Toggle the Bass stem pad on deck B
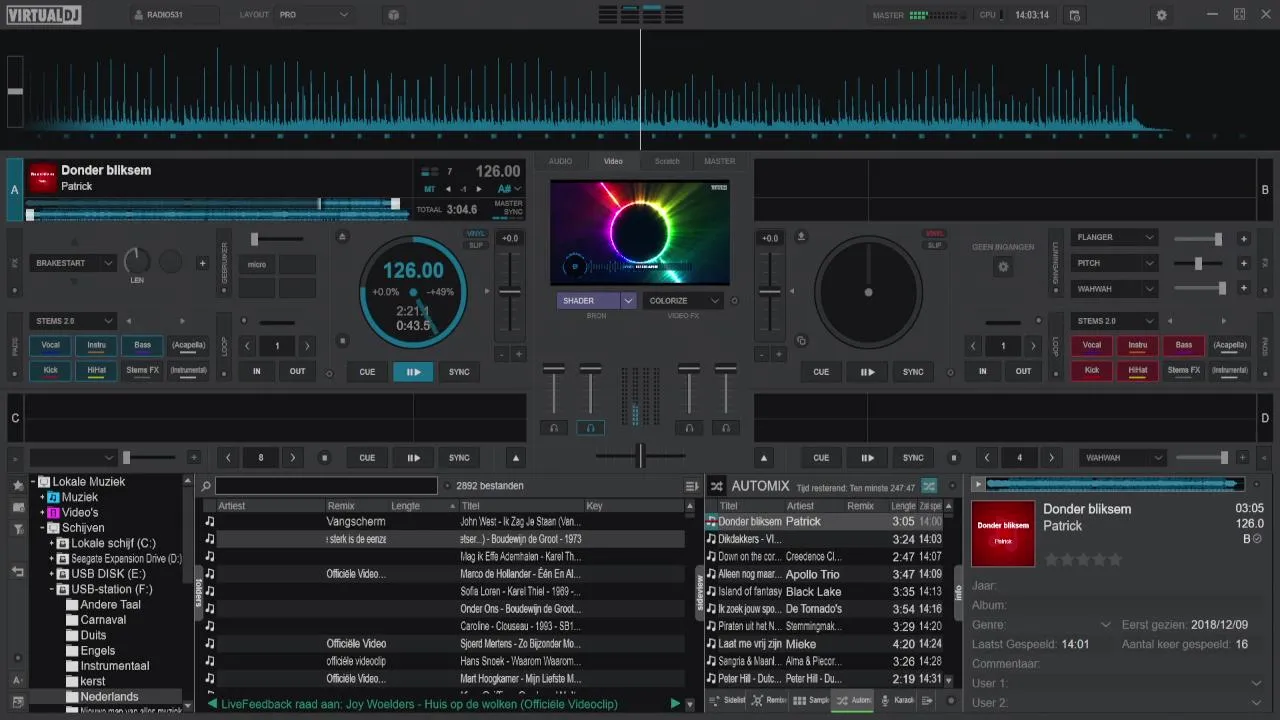Viewport: 1280px width, 720px height. coord(1184,345)
